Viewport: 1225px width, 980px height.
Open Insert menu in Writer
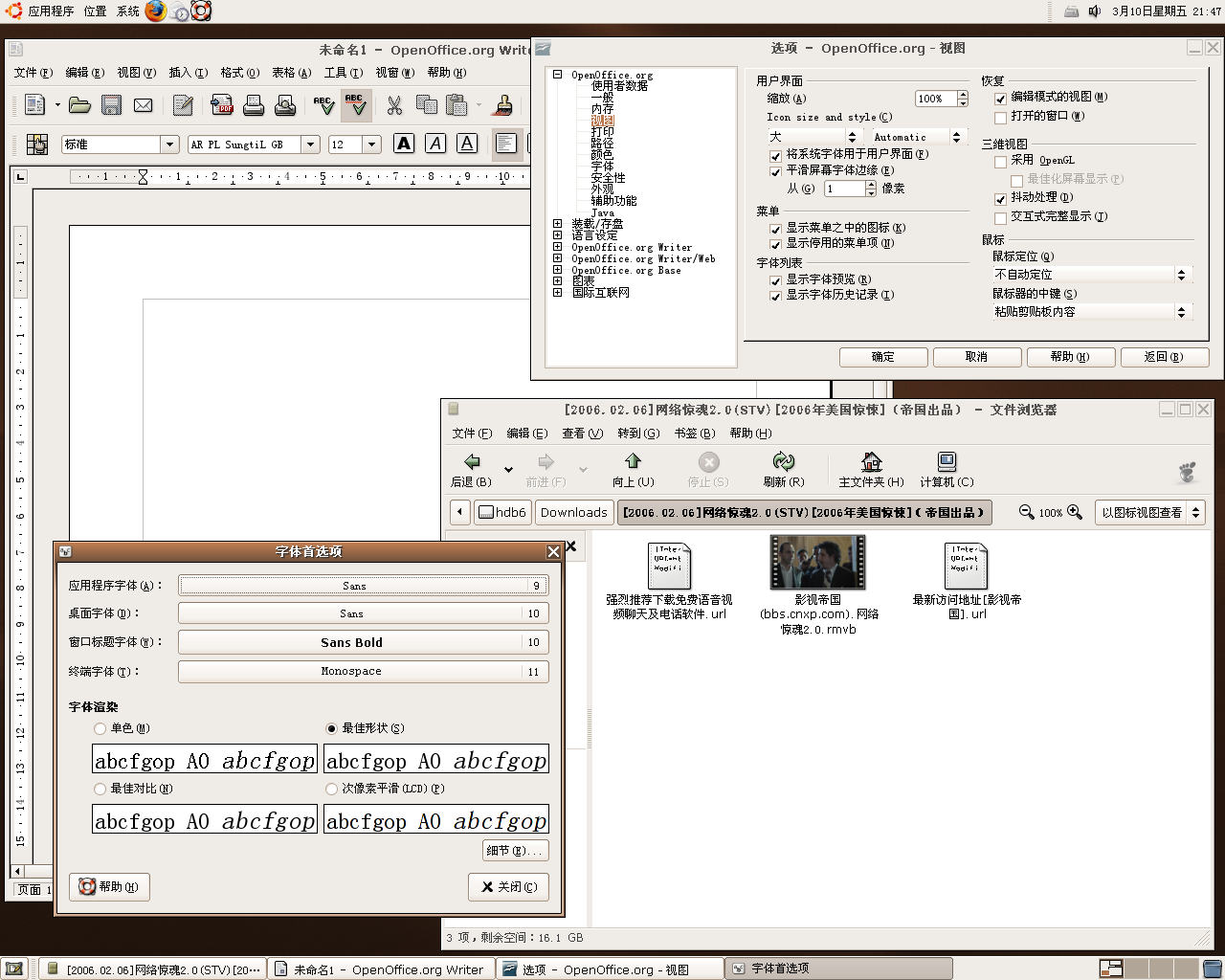click(188, 73)
